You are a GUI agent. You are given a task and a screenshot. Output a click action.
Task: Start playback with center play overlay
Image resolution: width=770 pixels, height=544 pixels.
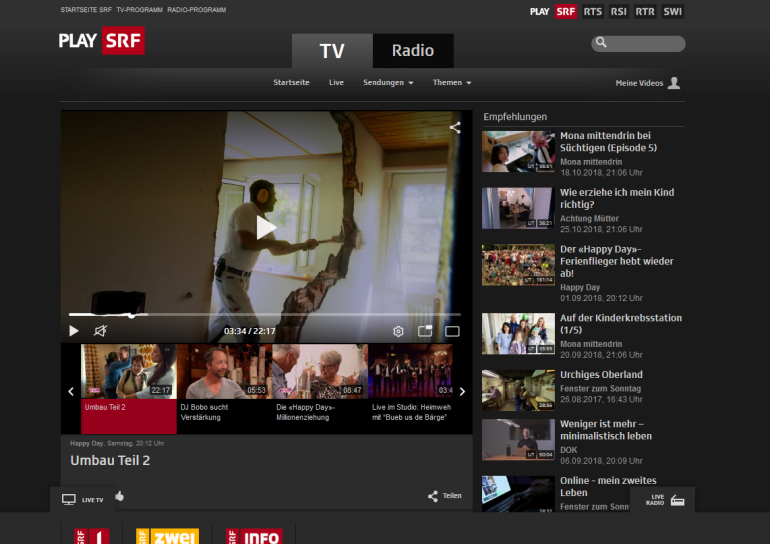266,227
